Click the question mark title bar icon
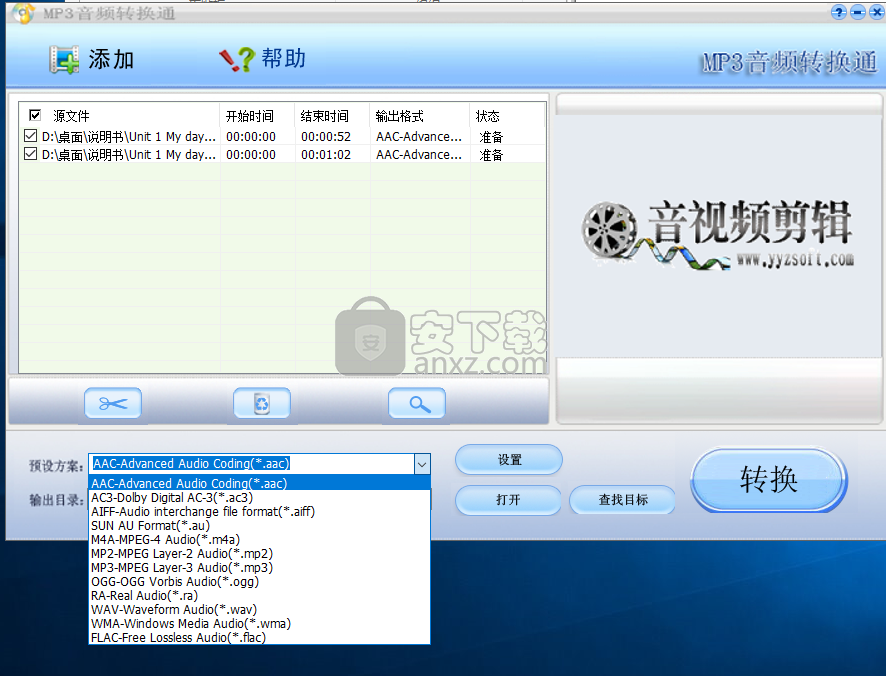 pyautogui.click(x=839, y=12)
